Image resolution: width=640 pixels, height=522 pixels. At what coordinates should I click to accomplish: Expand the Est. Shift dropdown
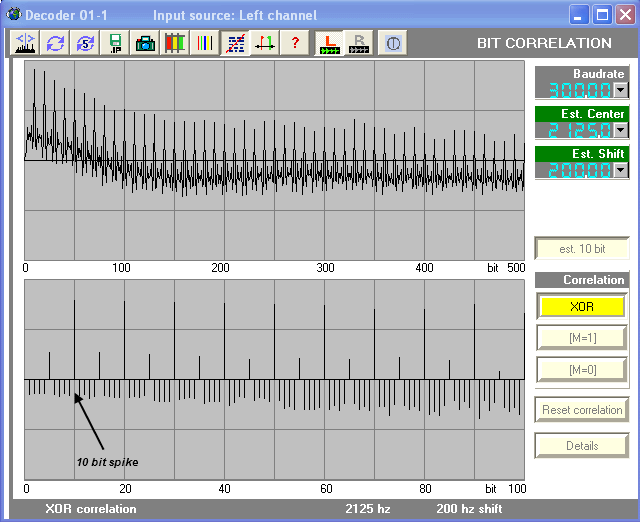pyautogui.click(x=620, y=170)
